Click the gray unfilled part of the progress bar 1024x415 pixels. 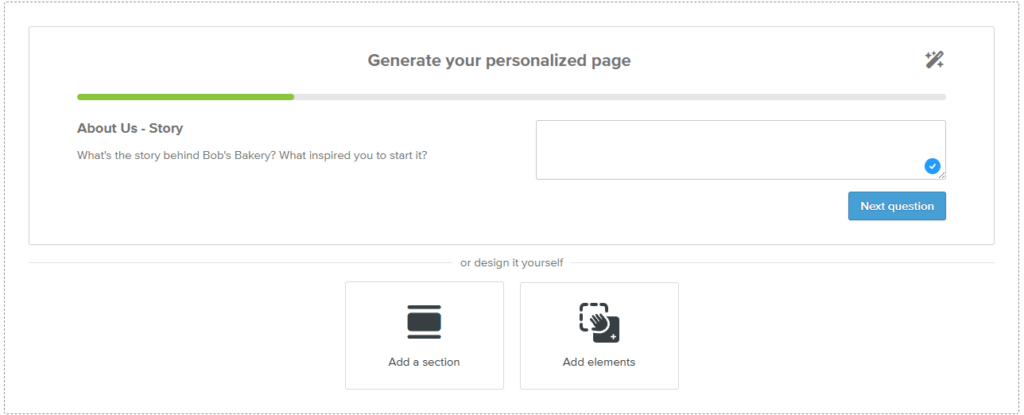[x=620, y=97]
